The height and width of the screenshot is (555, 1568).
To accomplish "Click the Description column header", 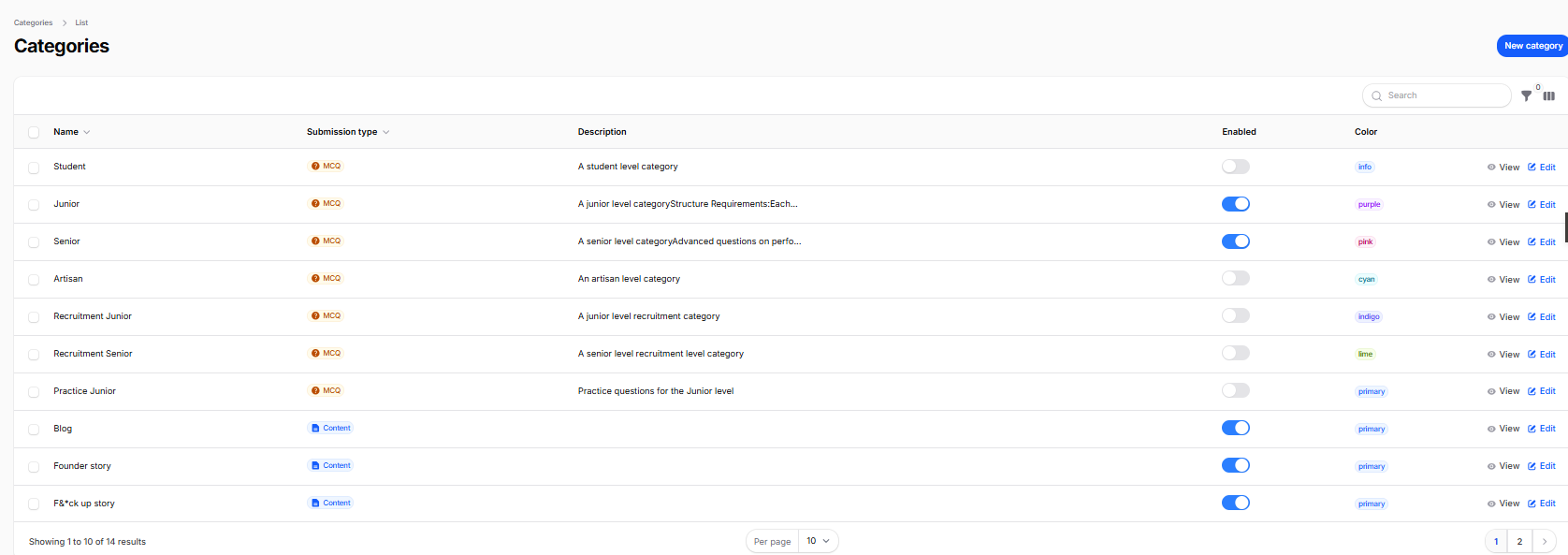I will point(603,132).
